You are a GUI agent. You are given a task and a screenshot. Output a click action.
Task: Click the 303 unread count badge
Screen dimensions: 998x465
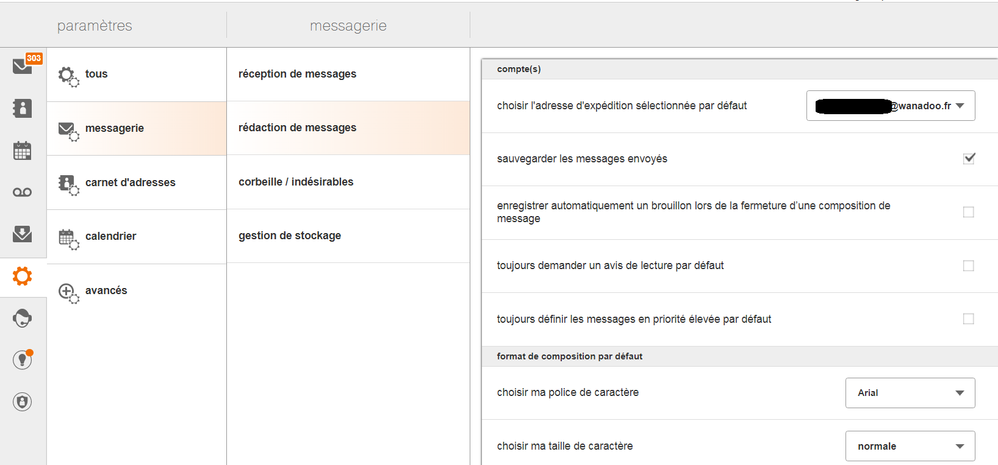[34, 59]
